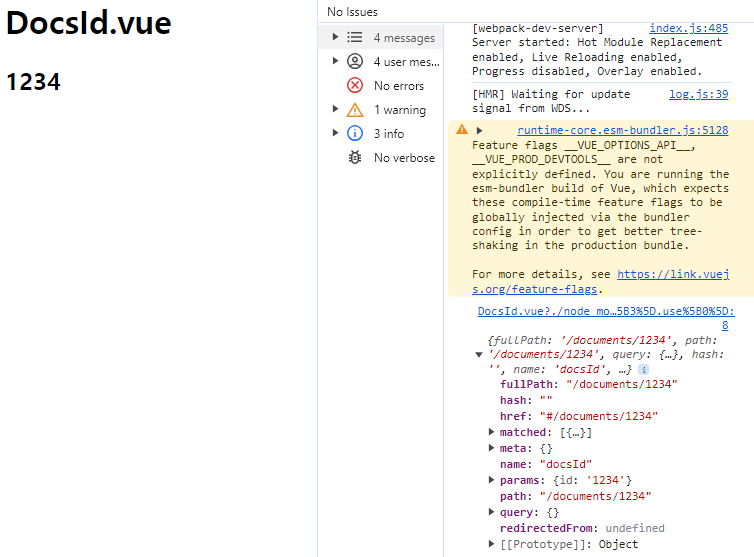Screen dimensions: 754x557
Task: Open runtime-core.esm-bundler.js:5128 source link
Action: (x=623, y=130)
